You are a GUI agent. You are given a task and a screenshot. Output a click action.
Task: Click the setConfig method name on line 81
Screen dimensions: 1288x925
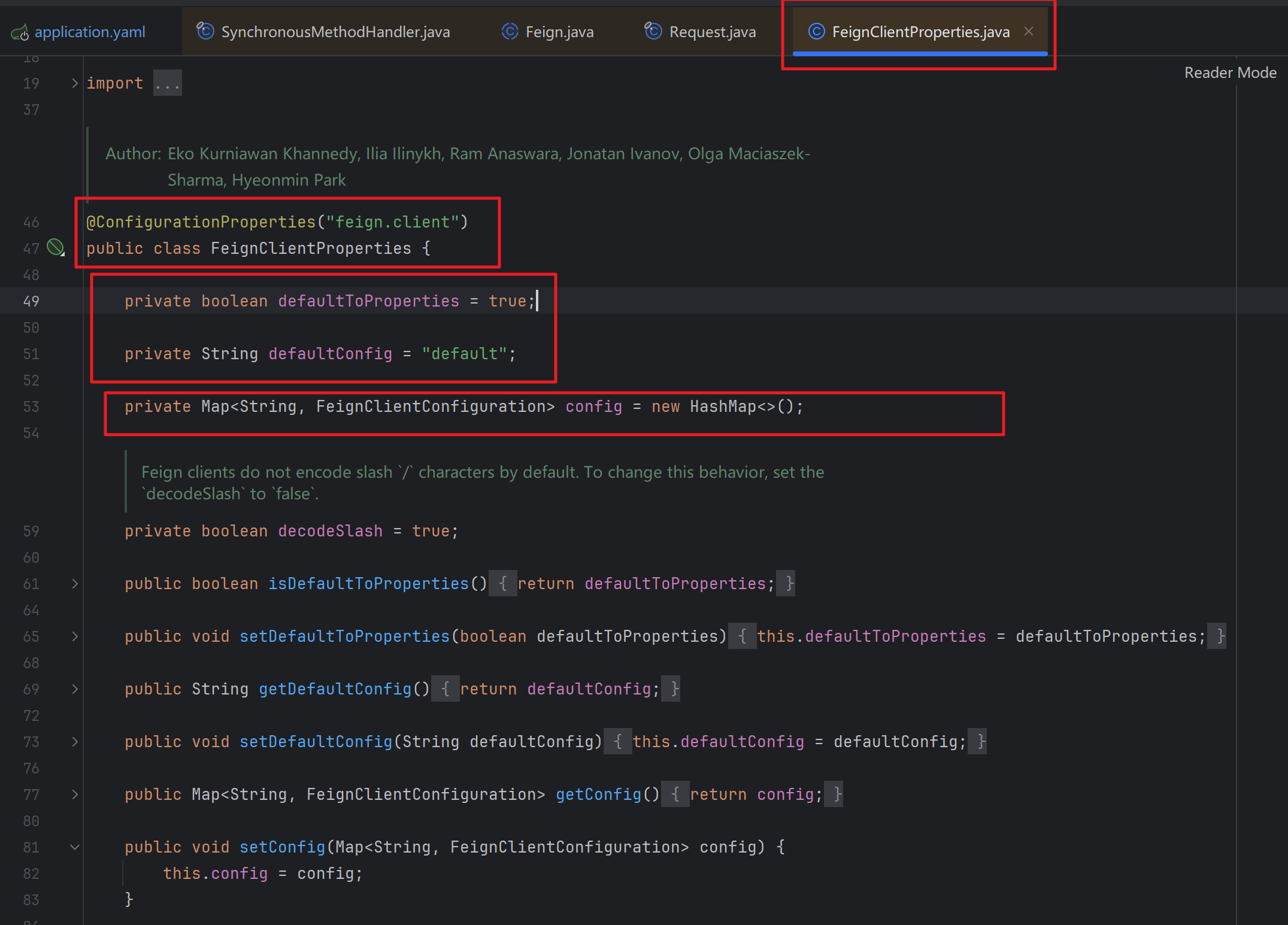point(282,847)
